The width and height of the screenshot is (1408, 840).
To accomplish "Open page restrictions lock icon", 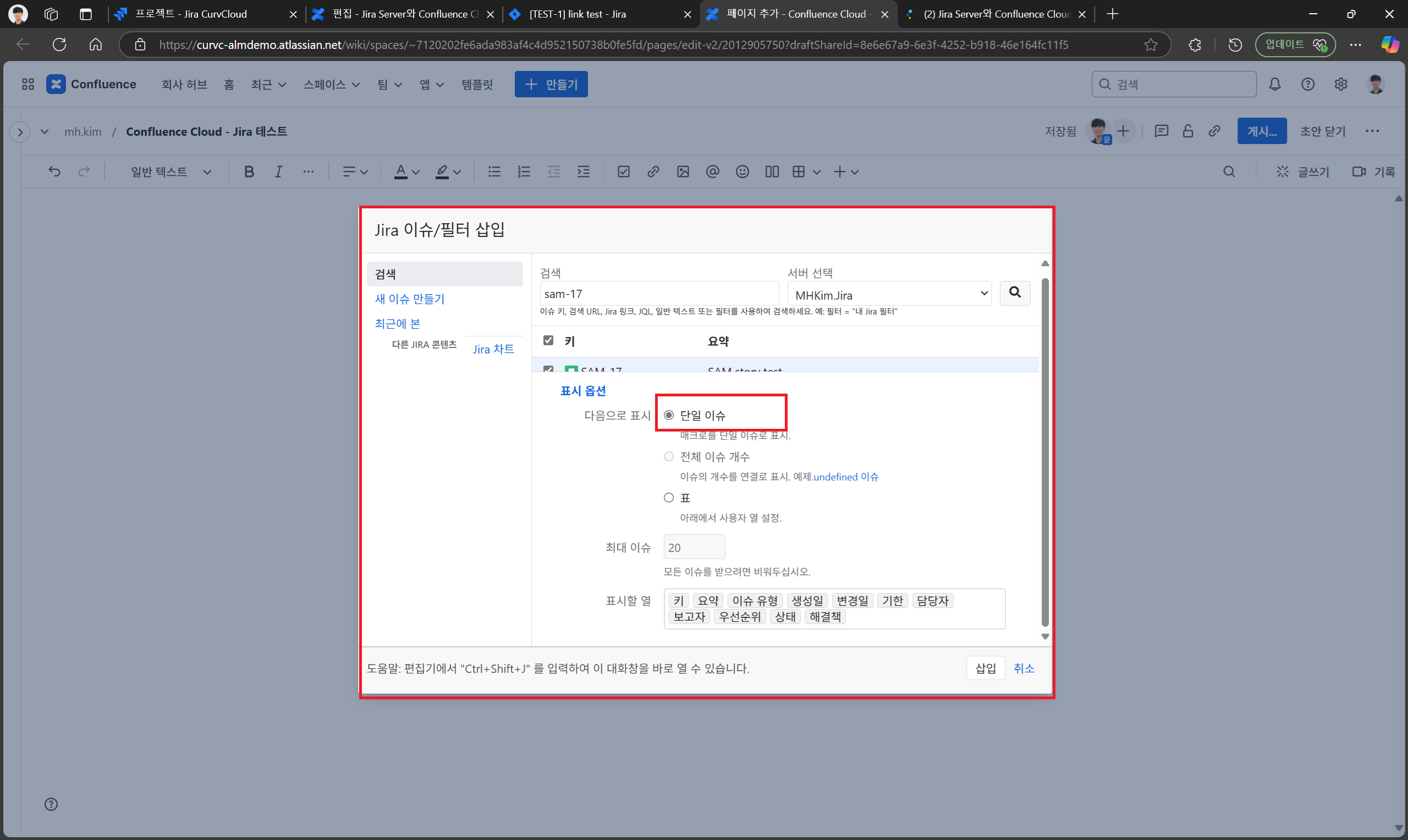I will [x=1188, y=131].
